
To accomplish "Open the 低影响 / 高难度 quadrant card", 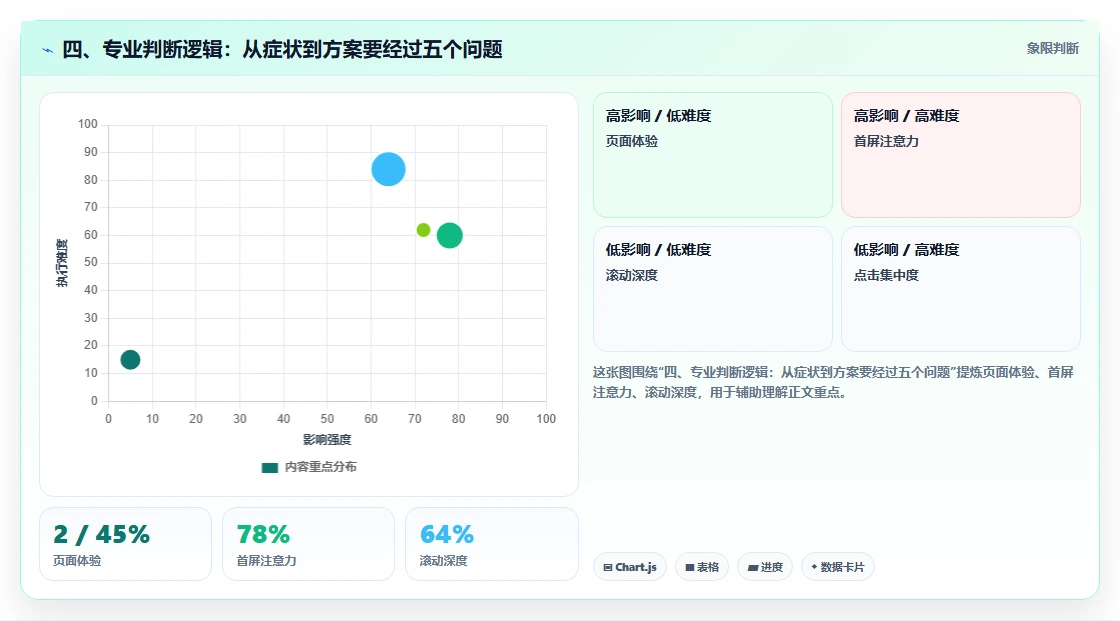I will pos(961,289).
